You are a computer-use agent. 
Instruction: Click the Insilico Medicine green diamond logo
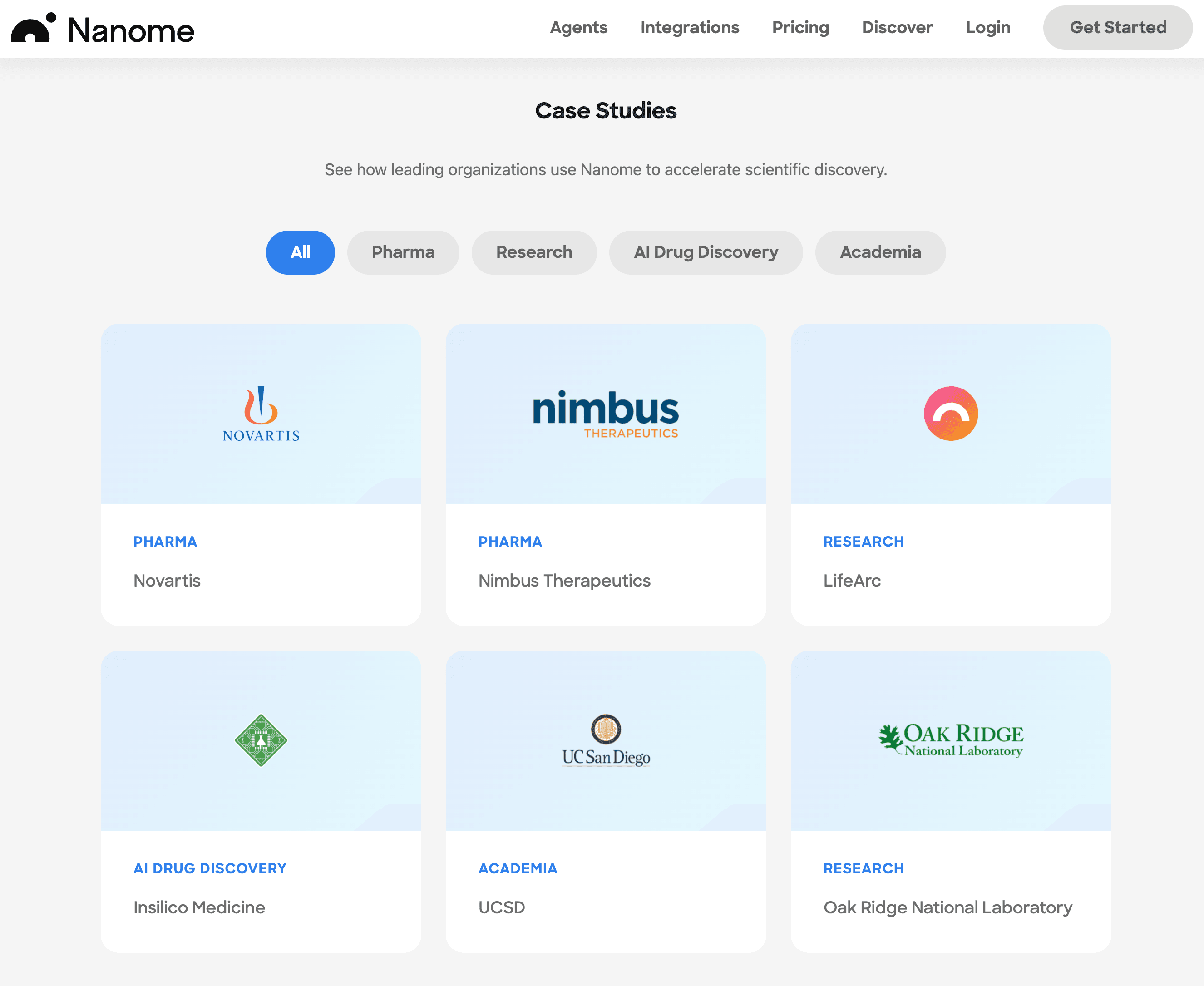coord(260,740)
